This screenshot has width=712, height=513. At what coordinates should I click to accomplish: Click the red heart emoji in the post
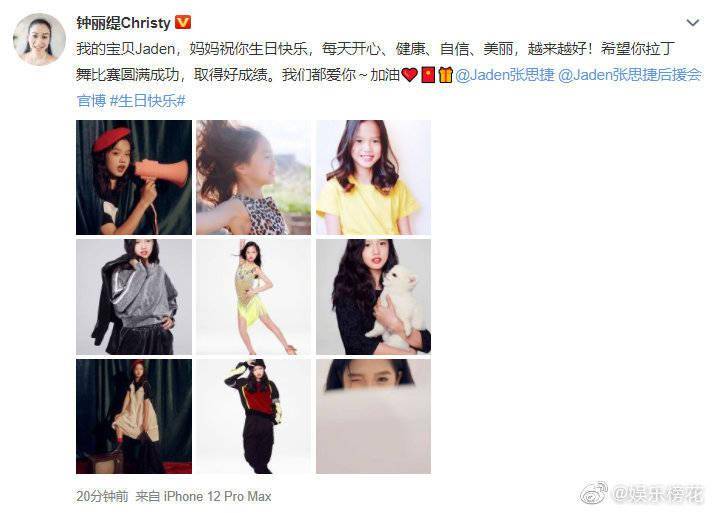pyautogui.click(x=410, y=74)
